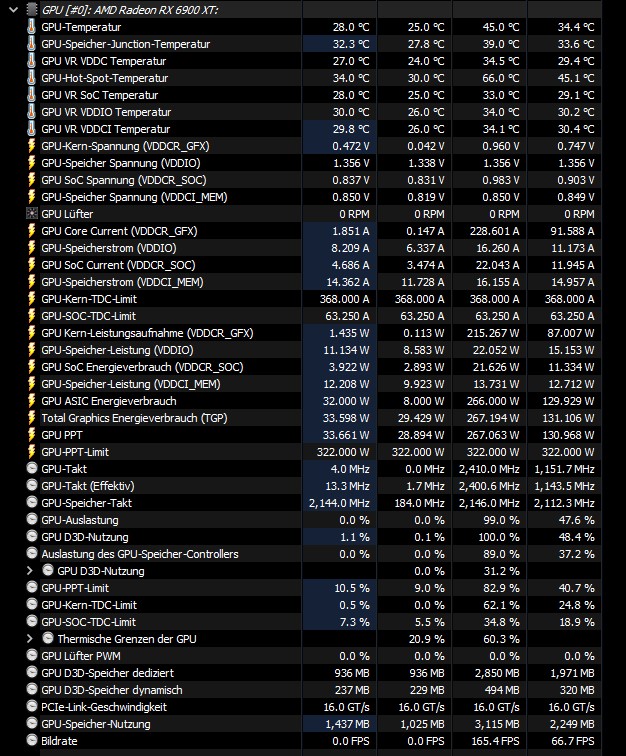Click the 2,410.0 MHz maximum GPU-Takt value
The width and height of the screenshot is (626, 756).
(489, 469)
